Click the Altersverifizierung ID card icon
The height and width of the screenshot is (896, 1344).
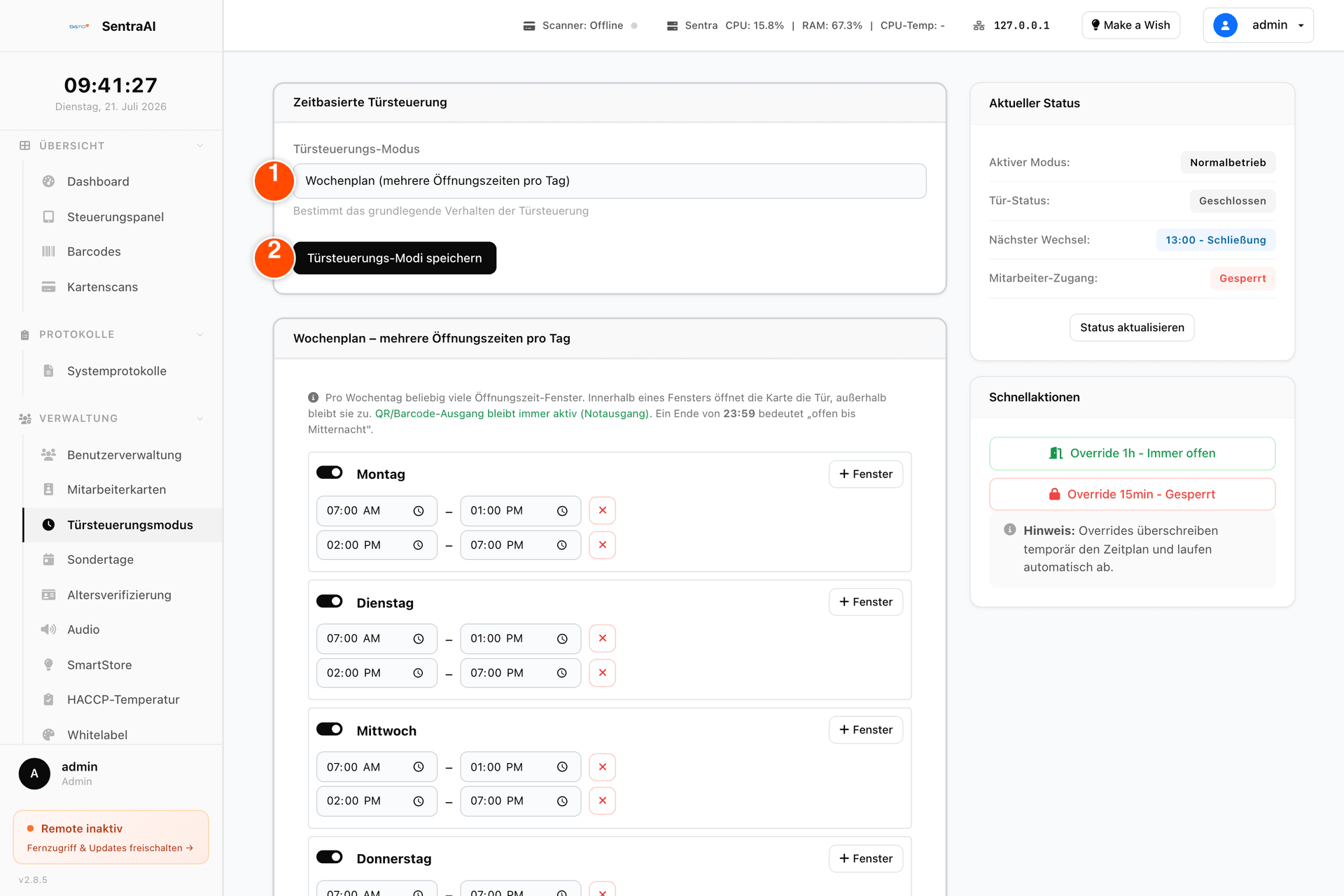point(48,595)
